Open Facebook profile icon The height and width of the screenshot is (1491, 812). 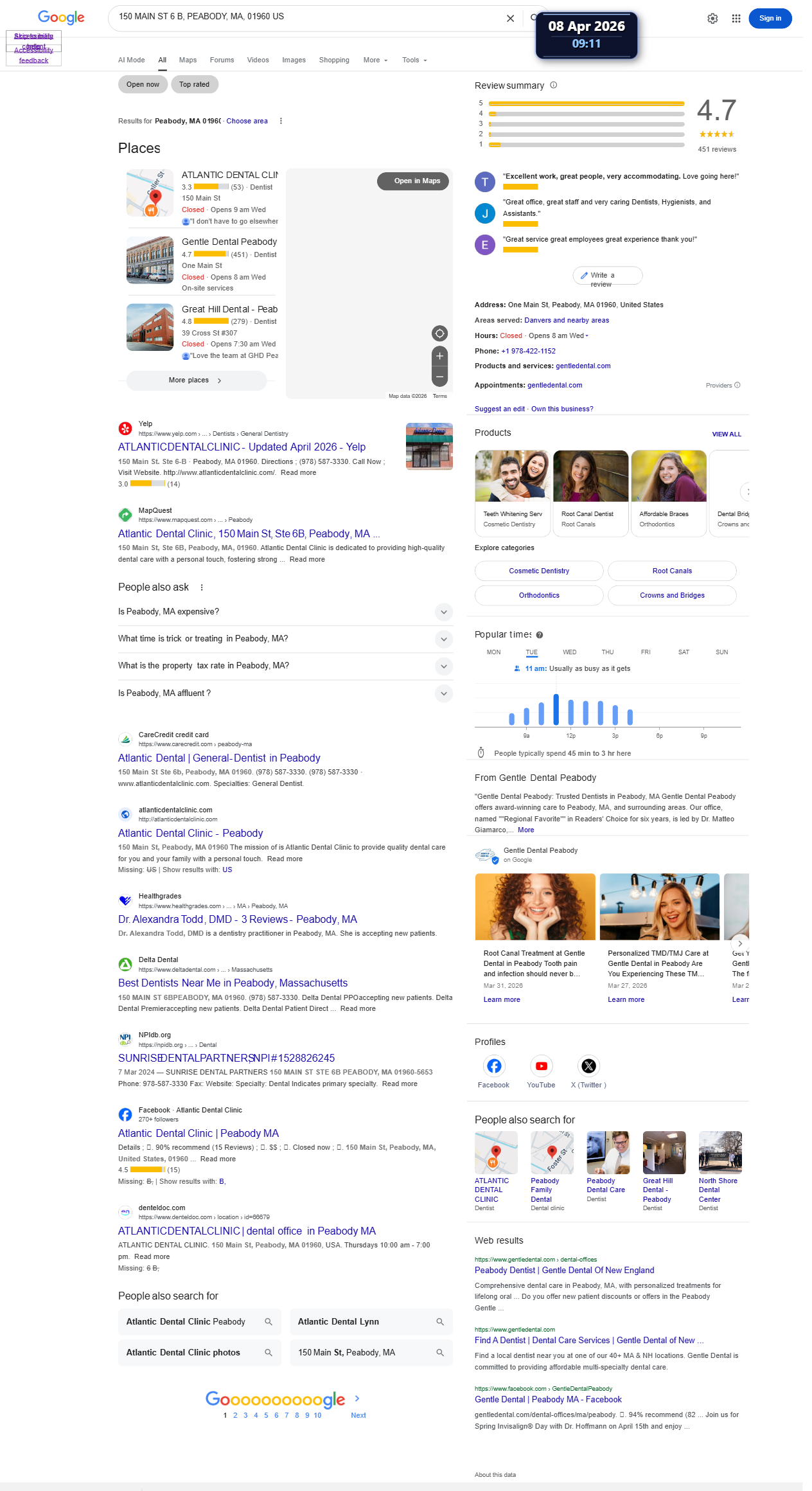pyautogui.click(x=494, y=1066)
